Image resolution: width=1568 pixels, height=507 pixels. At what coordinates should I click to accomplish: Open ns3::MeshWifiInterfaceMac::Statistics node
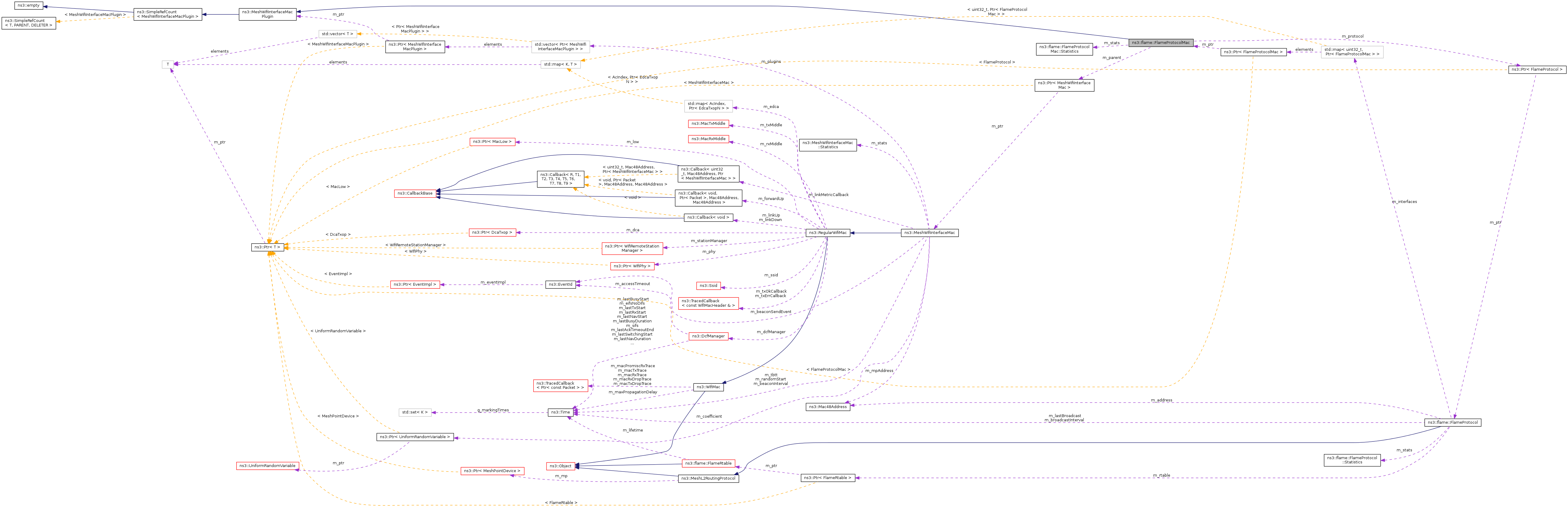(827, 145)
